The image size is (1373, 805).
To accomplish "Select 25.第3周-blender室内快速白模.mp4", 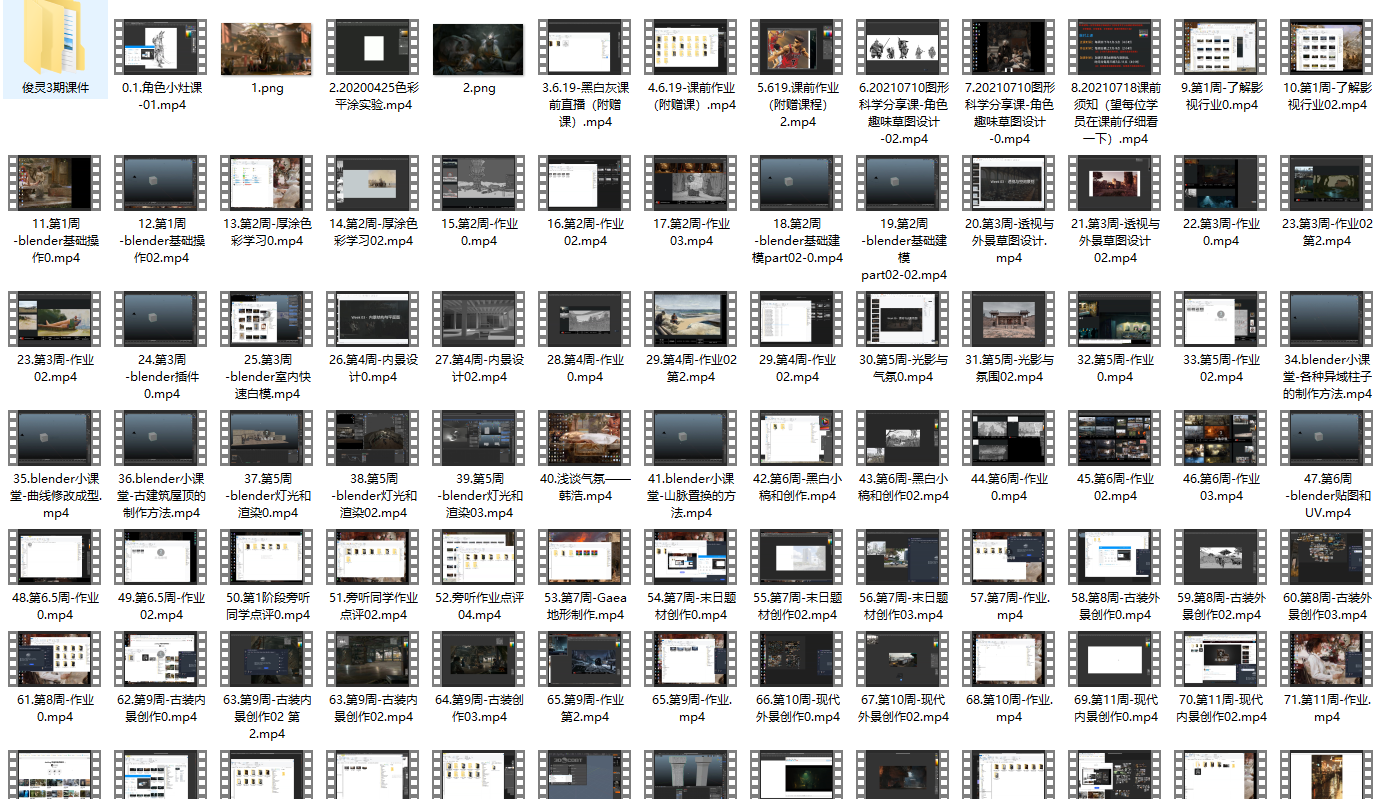I will [266, 320].
